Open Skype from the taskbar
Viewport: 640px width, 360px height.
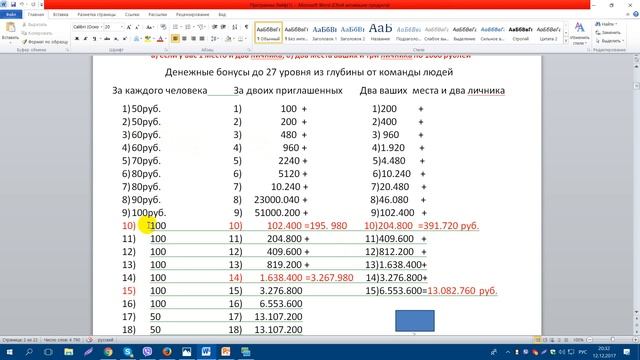(128, 352)
